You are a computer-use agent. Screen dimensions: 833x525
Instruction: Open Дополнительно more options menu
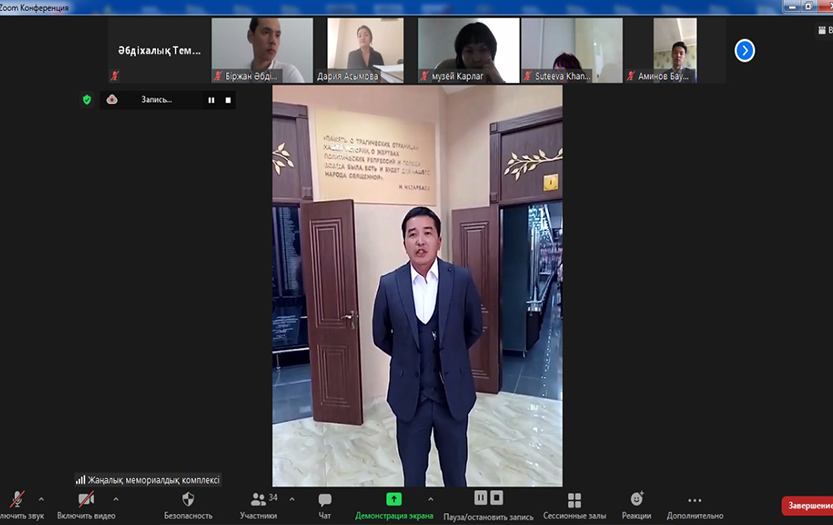coord(695,500)
